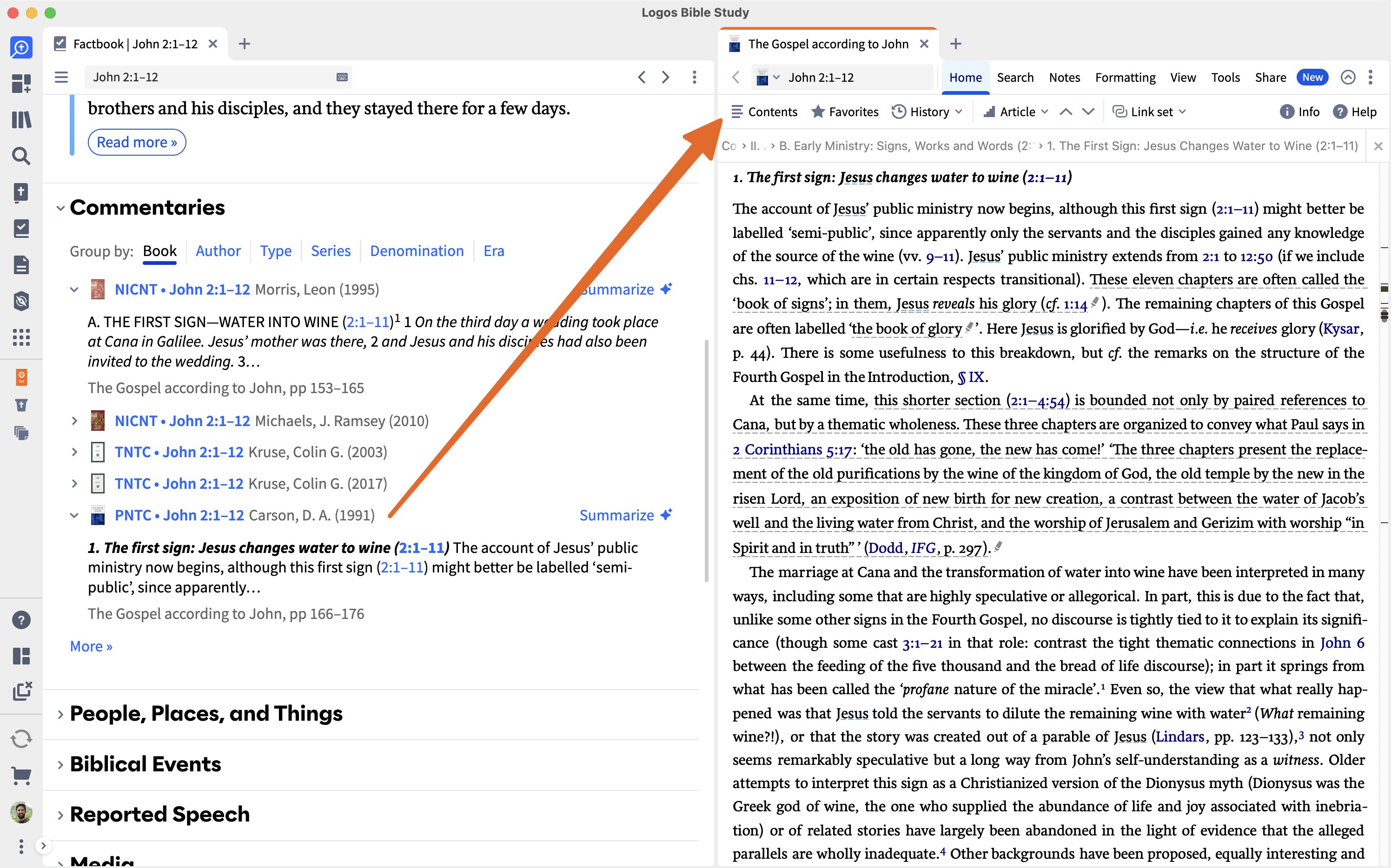
Task: Click the Close All panels icon
Action: click(22, 691)
